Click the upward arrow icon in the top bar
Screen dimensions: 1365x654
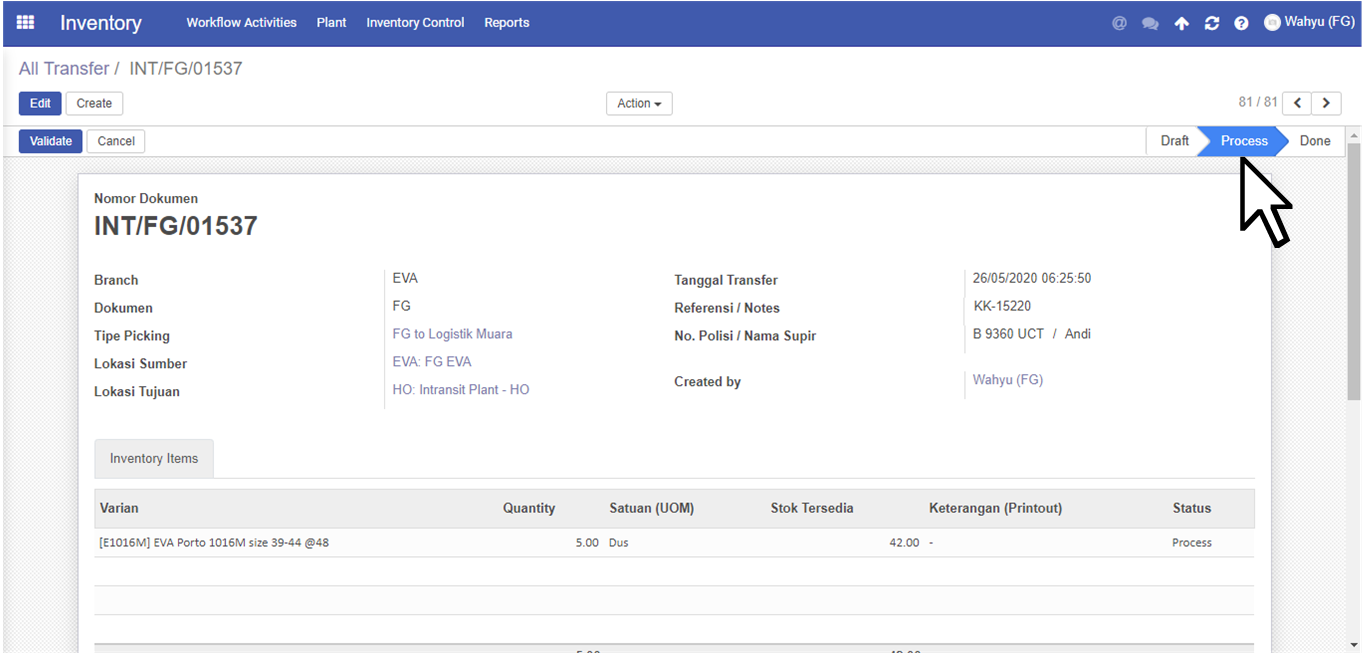(x=1181, y=23)
